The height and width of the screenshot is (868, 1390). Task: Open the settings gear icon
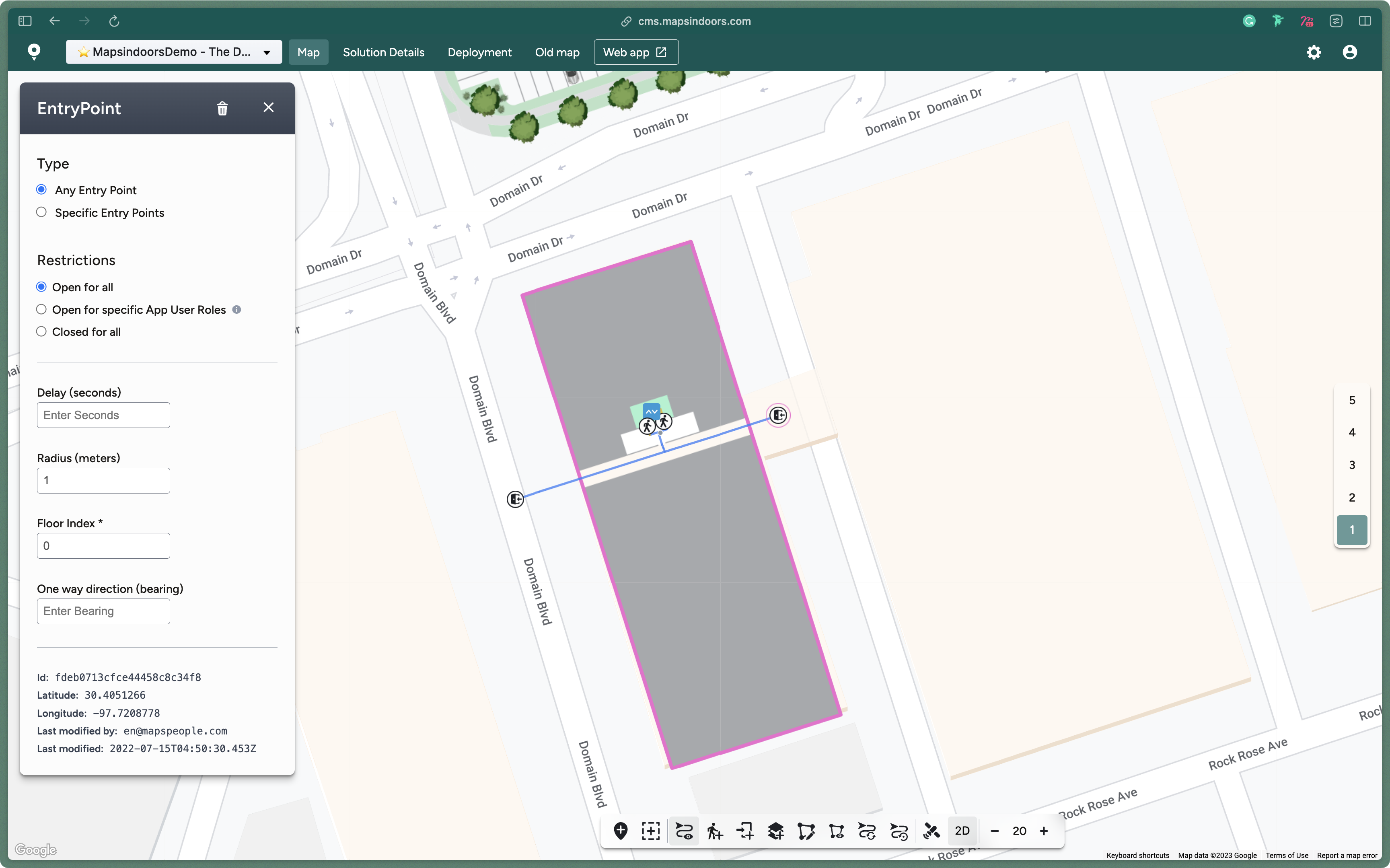[1313, 52]
